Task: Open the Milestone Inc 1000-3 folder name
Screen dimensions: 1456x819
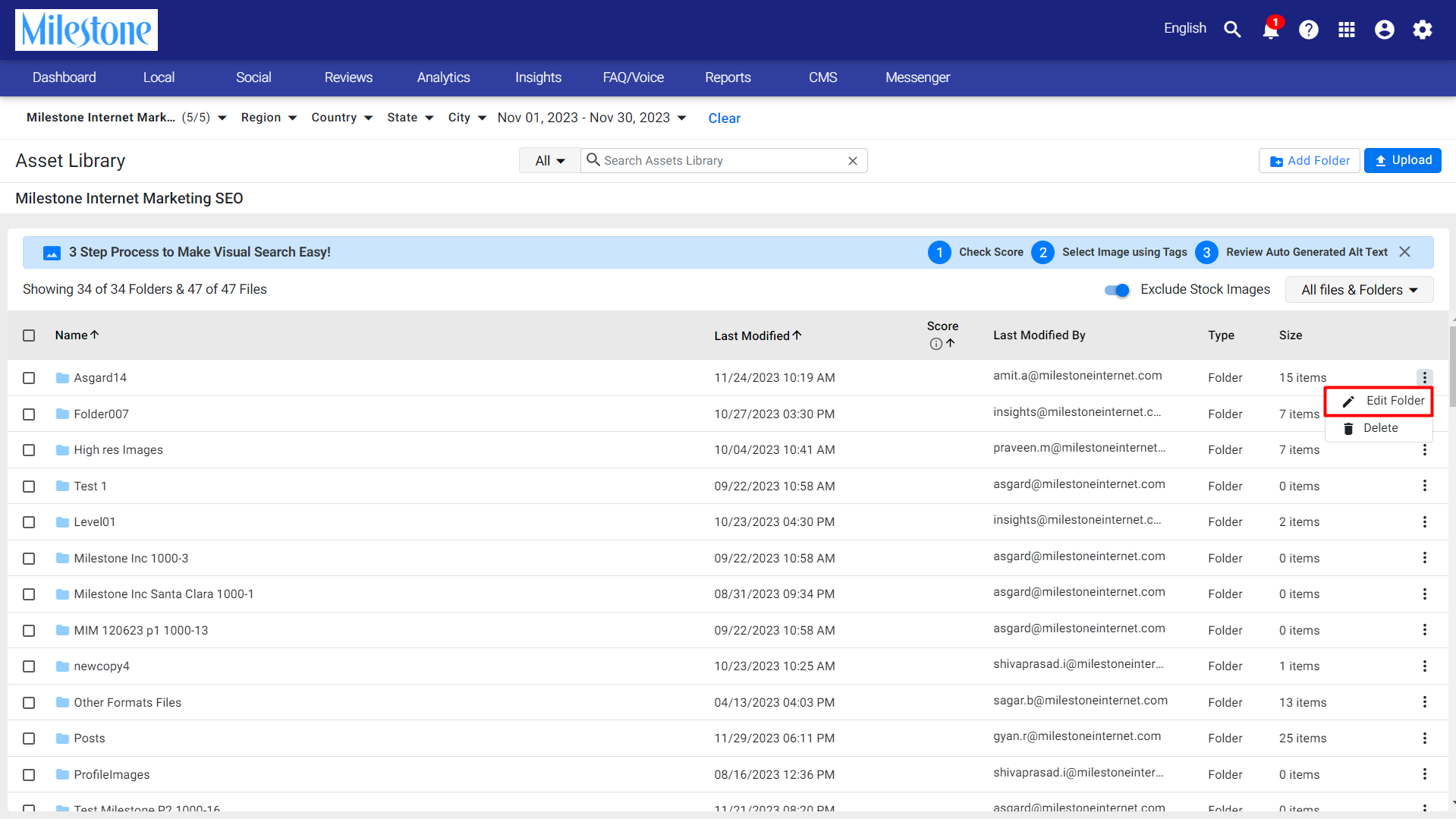Action: [x=131, y=559]
